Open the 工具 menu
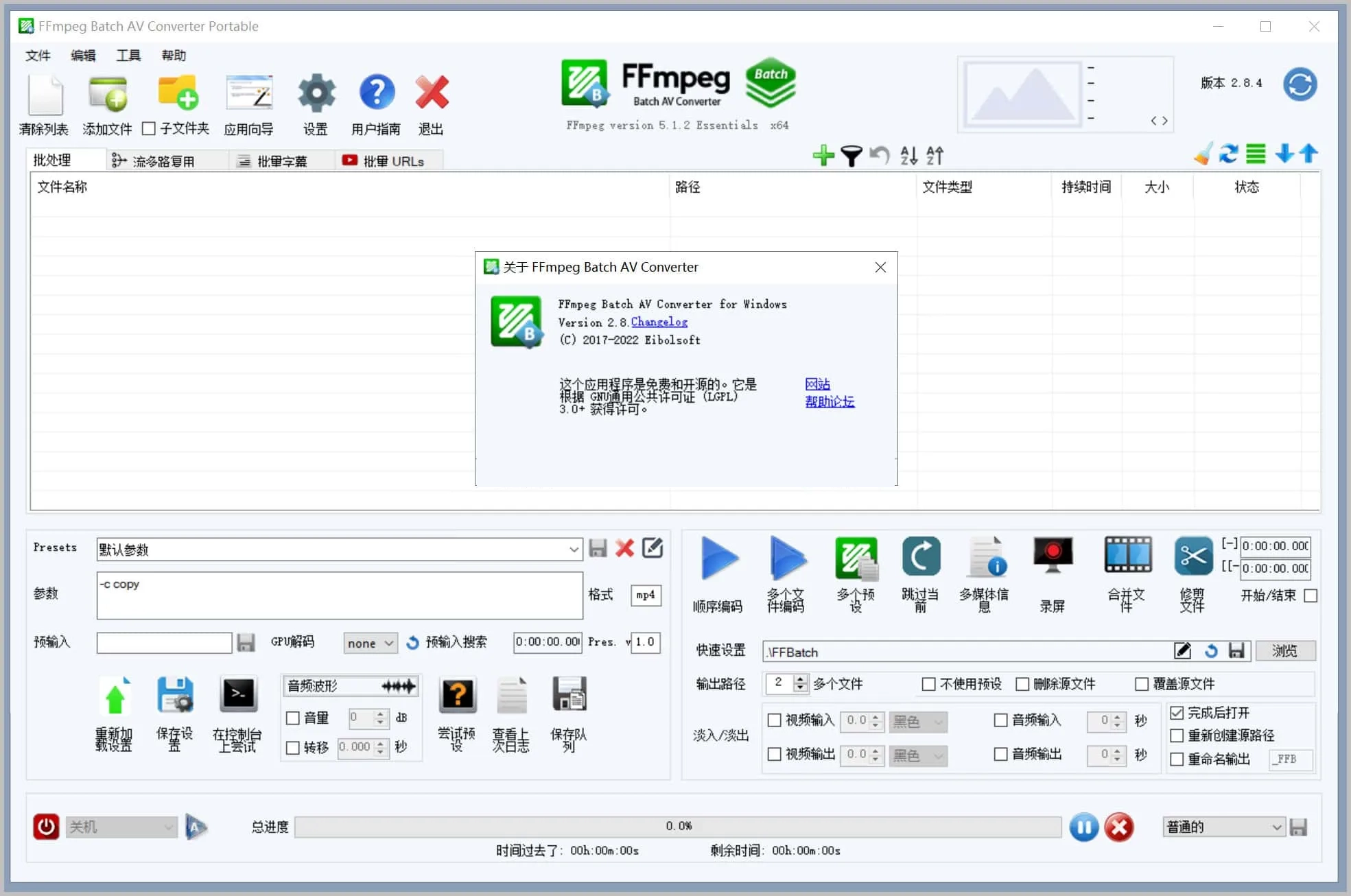This screenshot has width=1351, height=896. pos(128,56)
